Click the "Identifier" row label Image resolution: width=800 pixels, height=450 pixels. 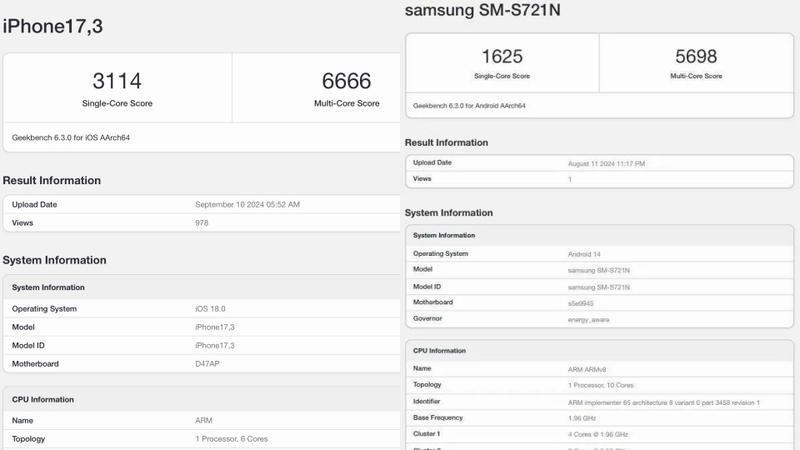coord(427,401)
